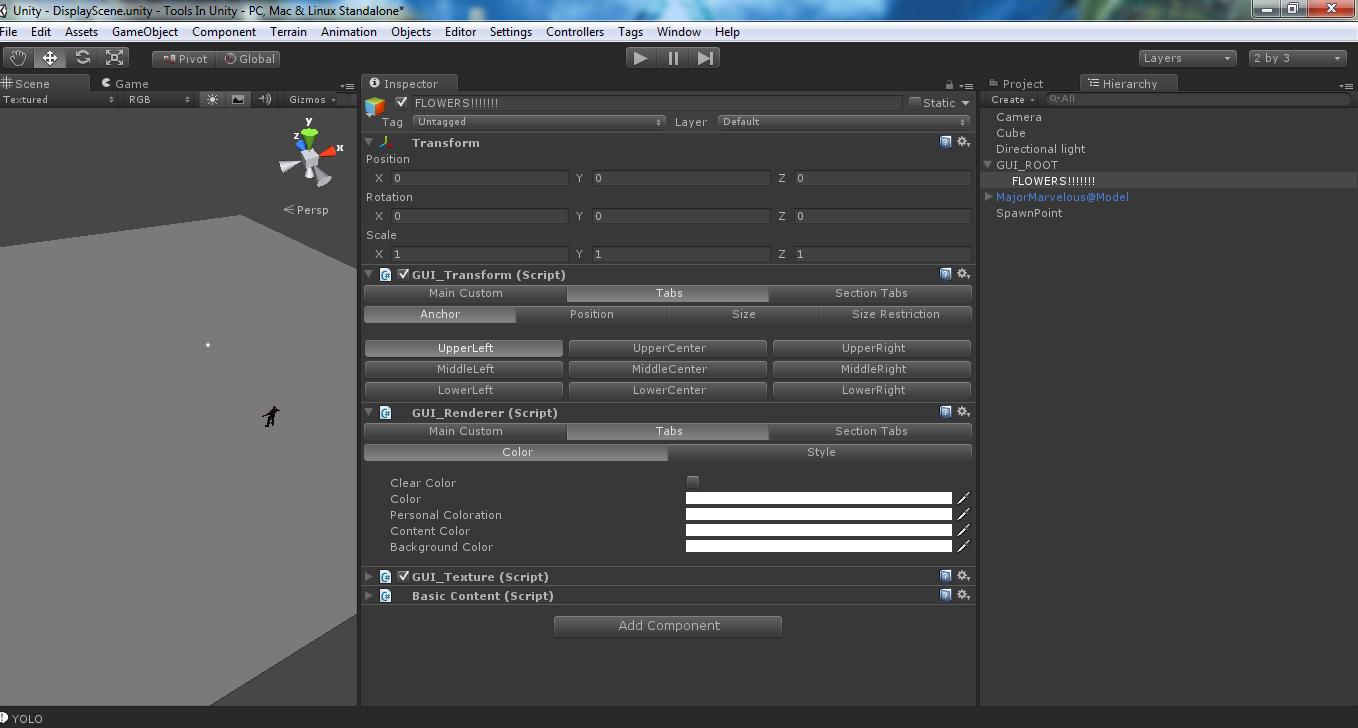Screen dimensions: 1358x728
Task: Enable the Clear Color checkbox
Action: coord(692,481)
